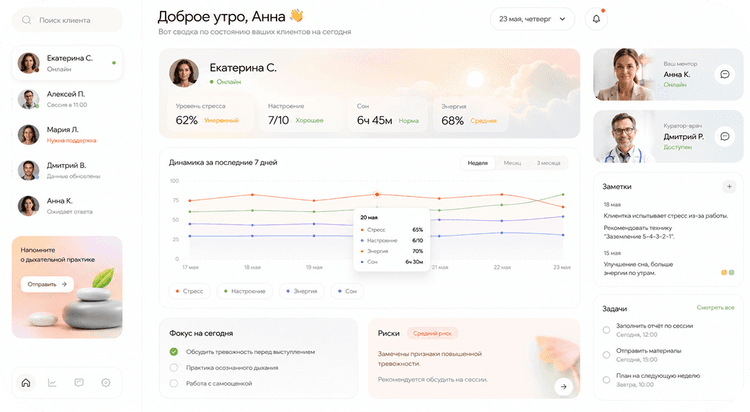Click the search magnifier icon
The height and width of the screenshot is (412, 750).
coord(26,20)
